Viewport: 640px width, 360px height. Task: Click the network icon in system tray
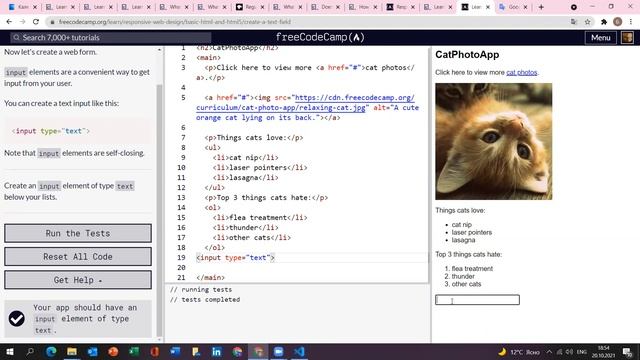(559, 352)
